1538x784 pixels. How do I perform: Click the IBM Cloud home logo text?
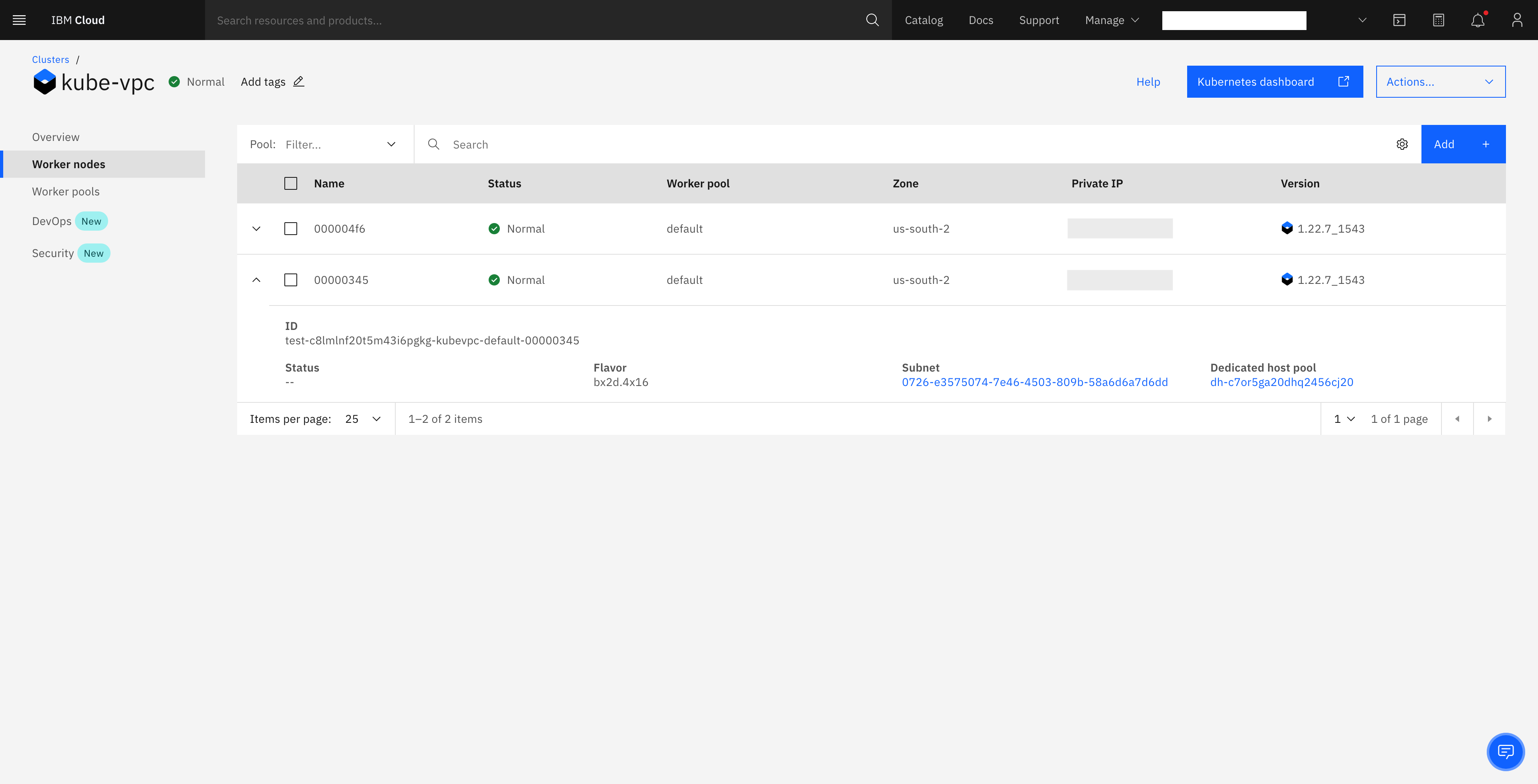point(78,20)
